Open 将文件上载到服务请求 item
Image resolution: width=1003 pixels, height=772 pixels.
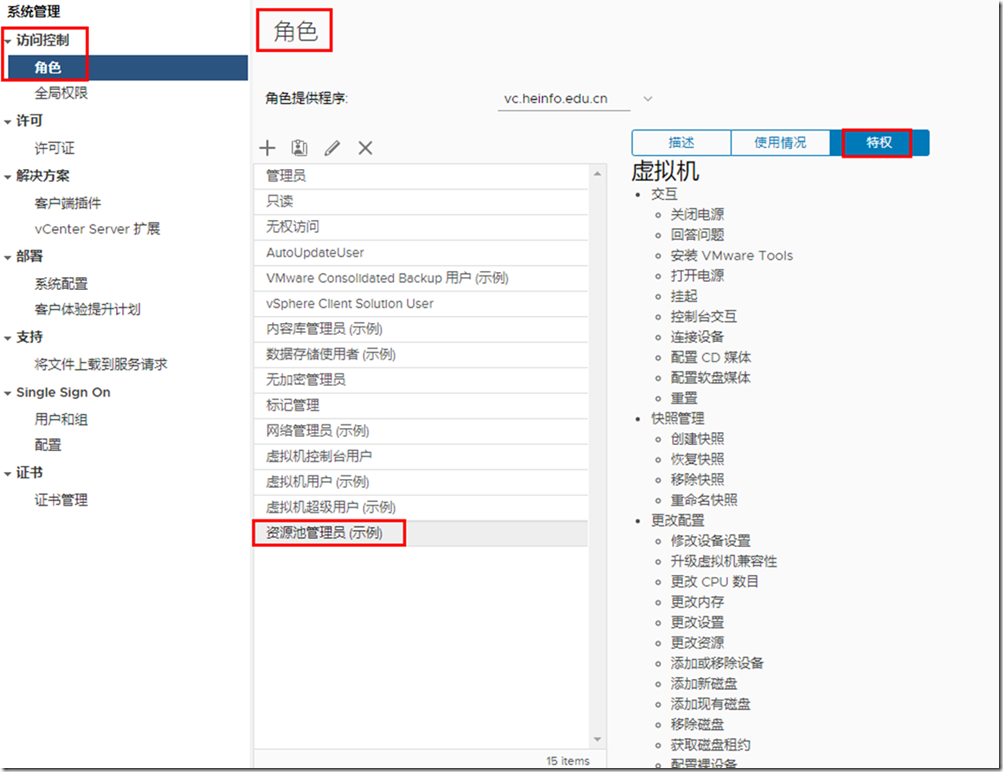click(101, 365)
